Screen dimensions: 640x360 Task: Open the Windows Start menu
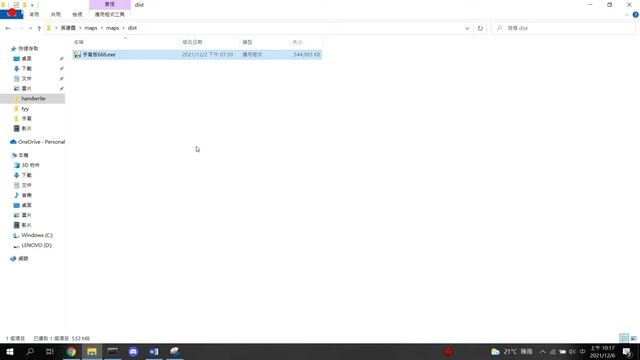(10, 351)
